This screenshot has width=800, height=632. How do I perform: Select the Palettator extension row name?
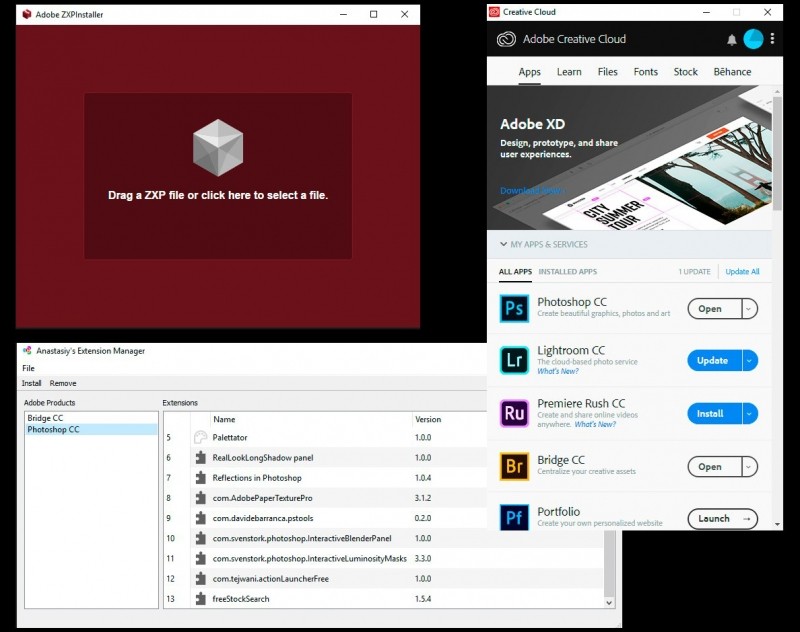tap(230, 438)
